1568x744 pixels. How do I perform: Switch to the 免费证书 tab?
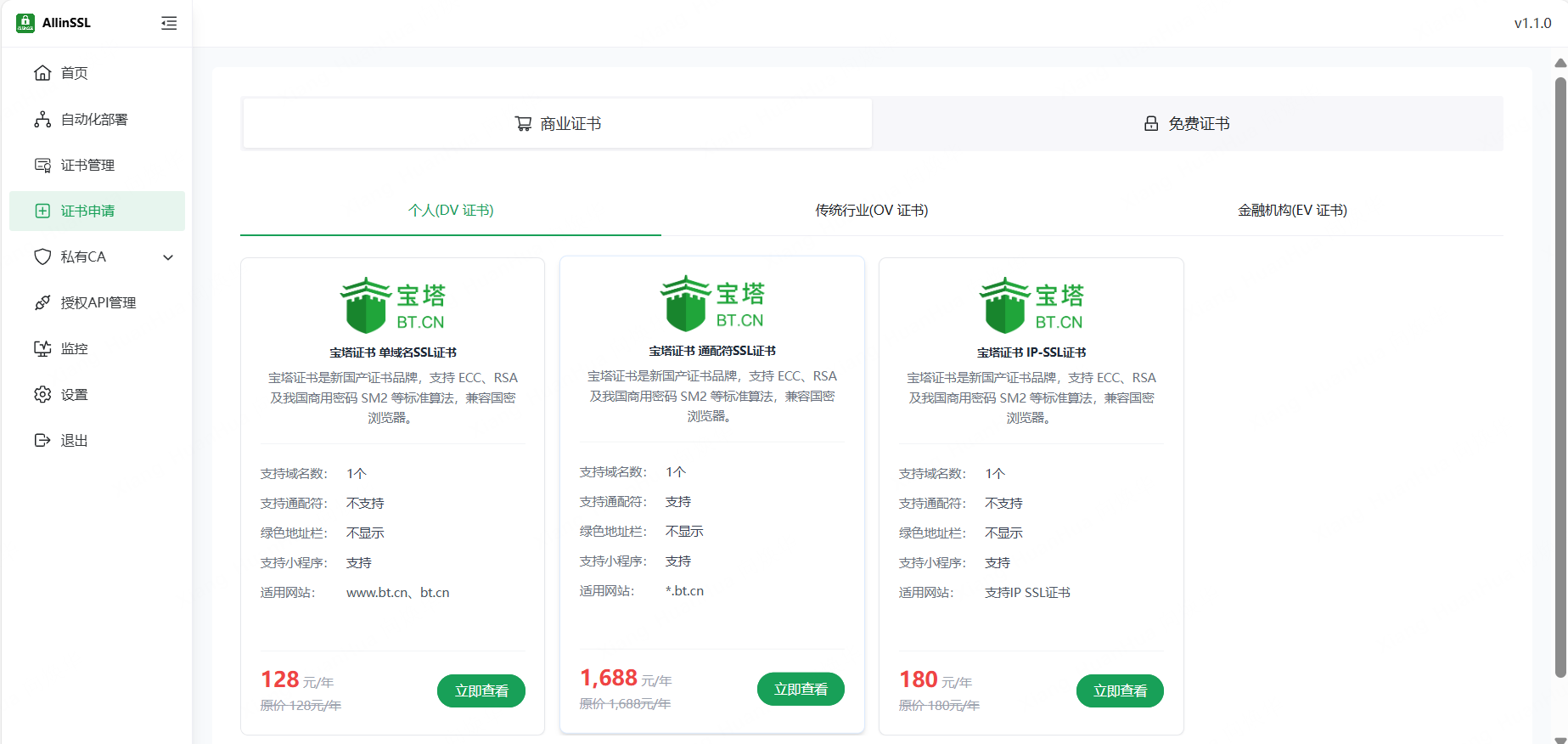tap(1187, 124)
